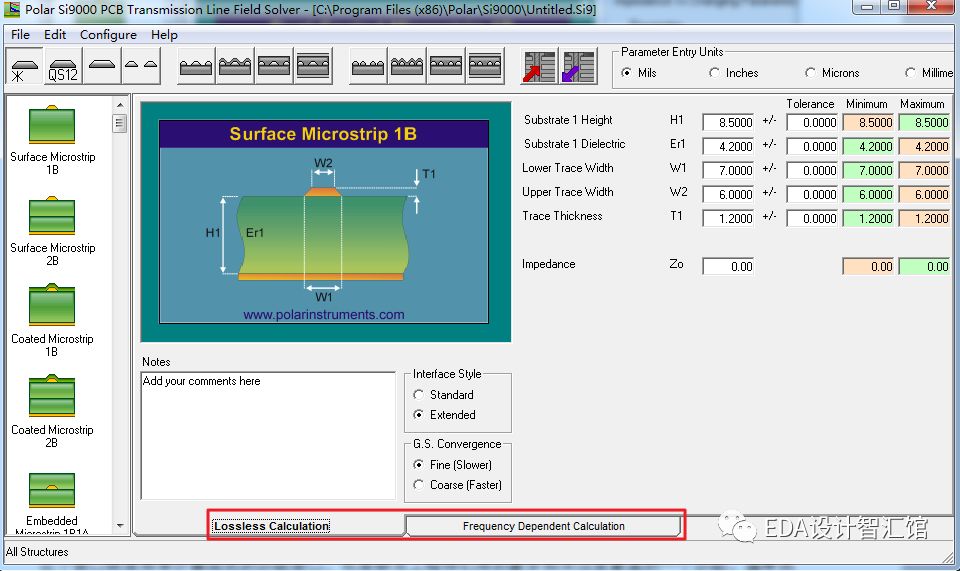
Task: Click the Polar Si9000 title bar icon
Action: tap(12, 9)
